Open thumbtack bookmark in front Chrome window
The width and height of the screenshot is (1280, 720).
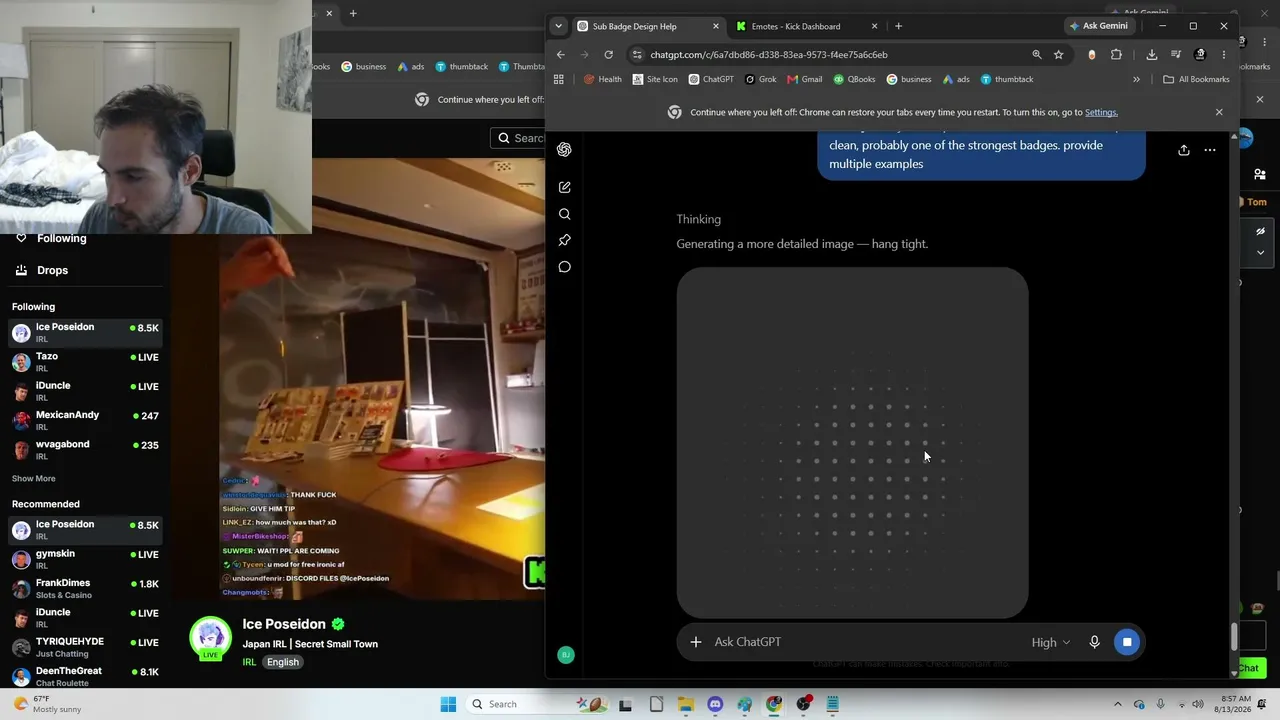[1007, 79]
